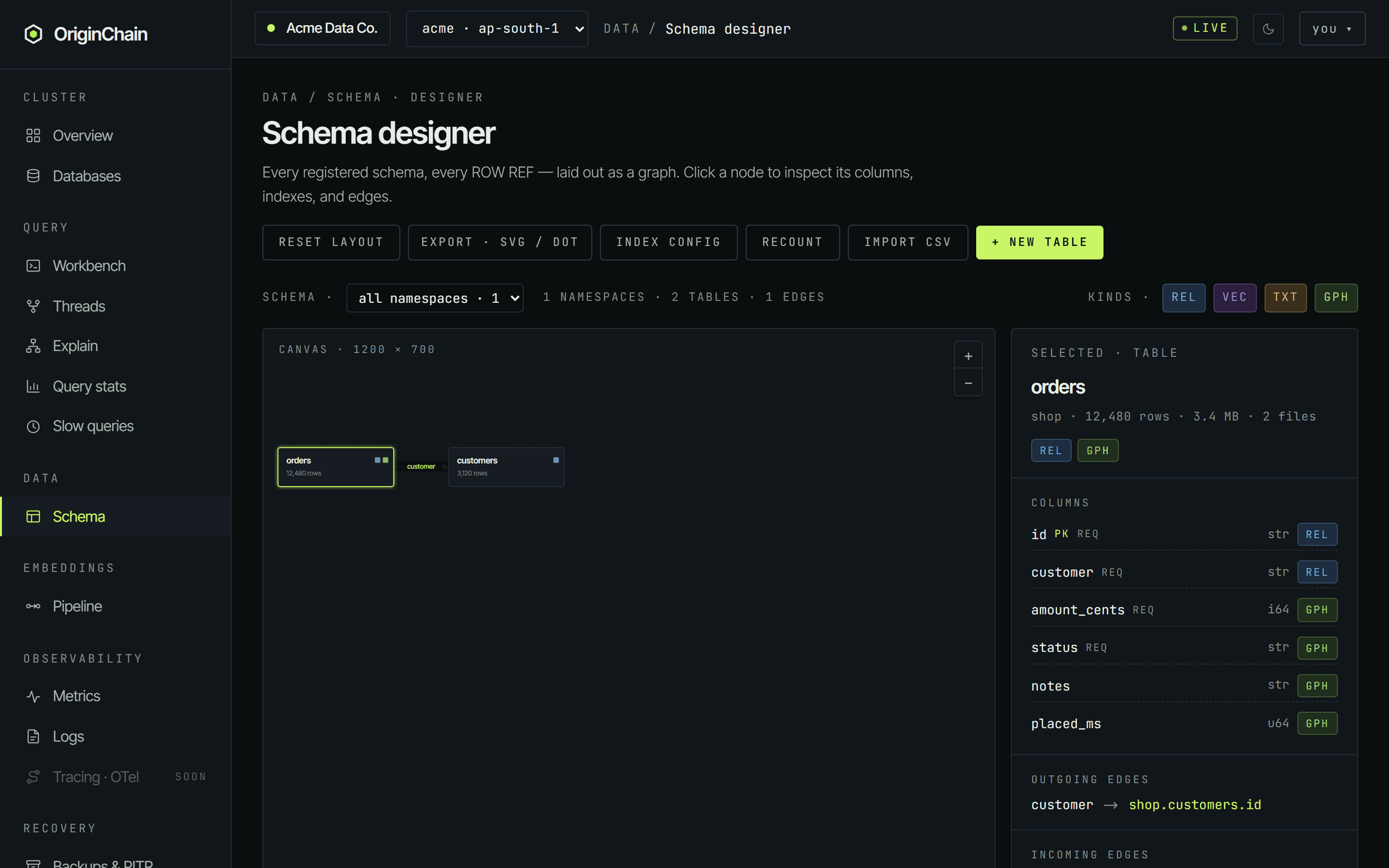The width and height of the screenshot is (1389, 868).
Task: Click the placed_ms column row
Action: tap(1185, 724)
